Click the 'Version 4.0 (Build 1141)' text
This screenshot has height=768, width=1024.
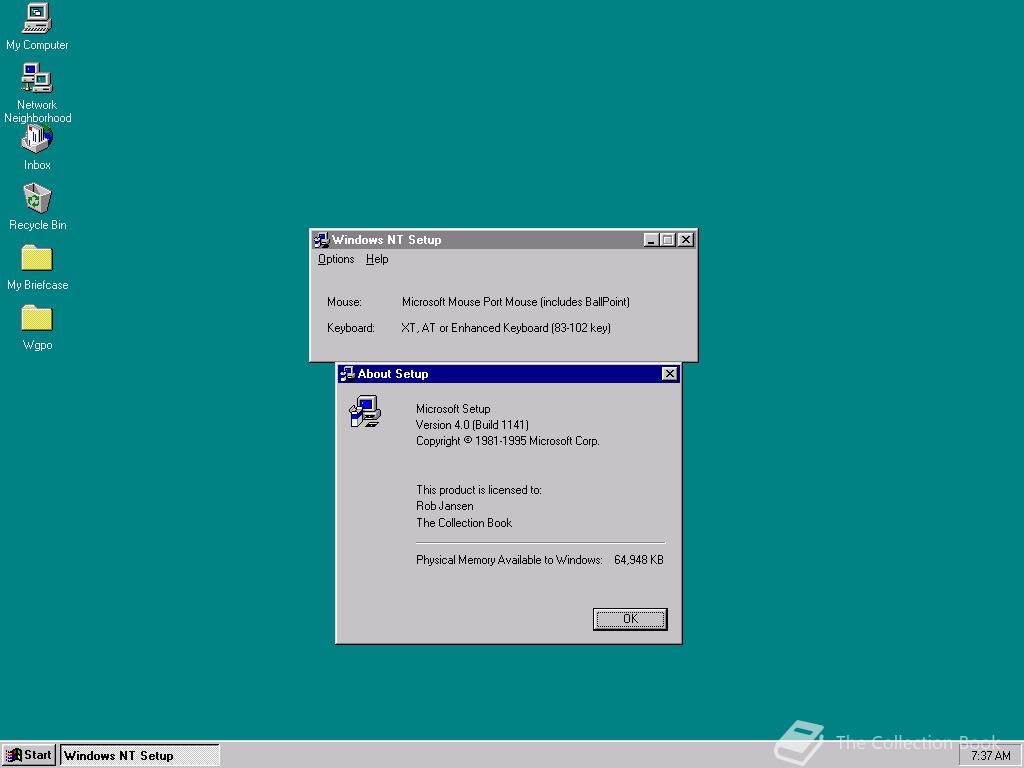[x=472, y=424]
